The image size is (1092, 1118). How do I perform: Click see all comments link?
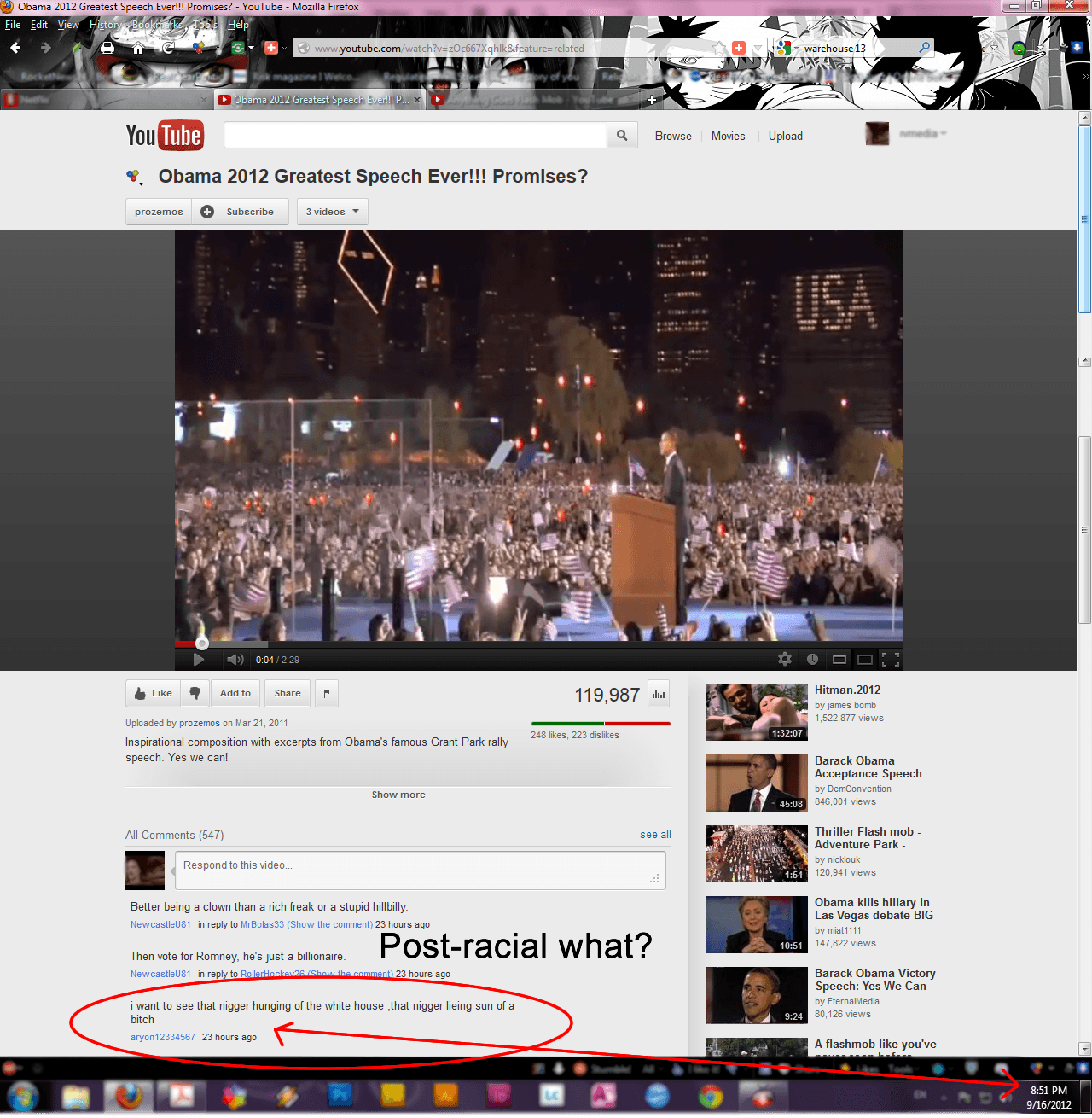click(655, 835)
